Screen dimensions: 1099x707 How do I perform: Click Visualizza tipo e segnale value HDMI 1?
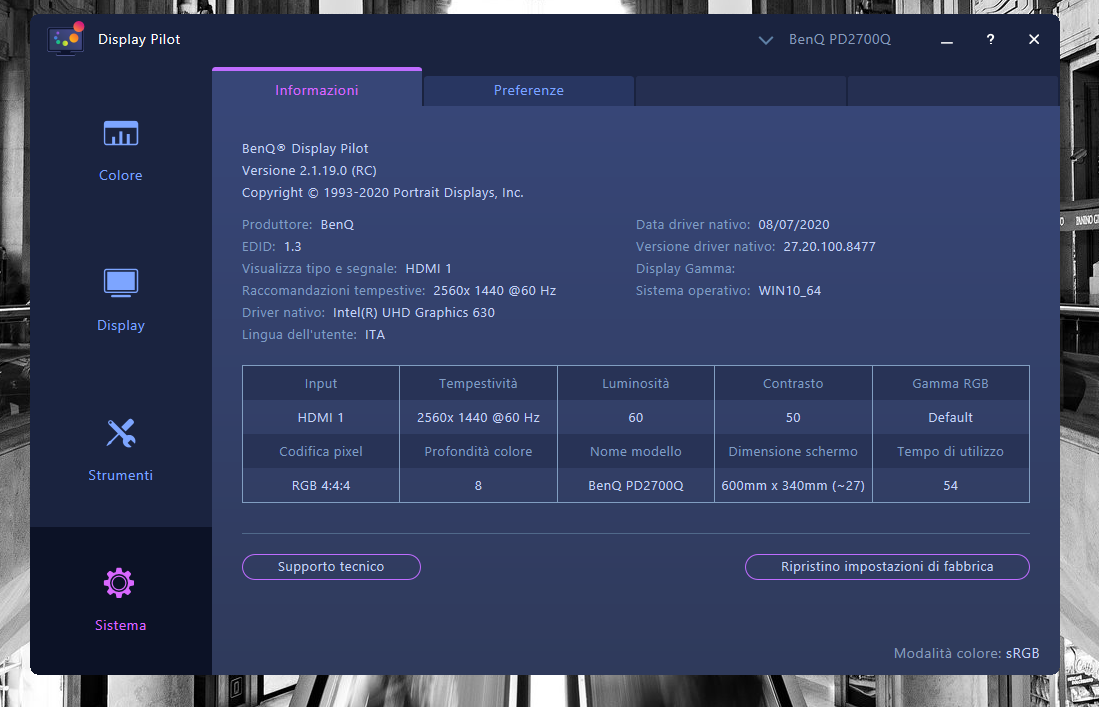click(x=428, y=268)
